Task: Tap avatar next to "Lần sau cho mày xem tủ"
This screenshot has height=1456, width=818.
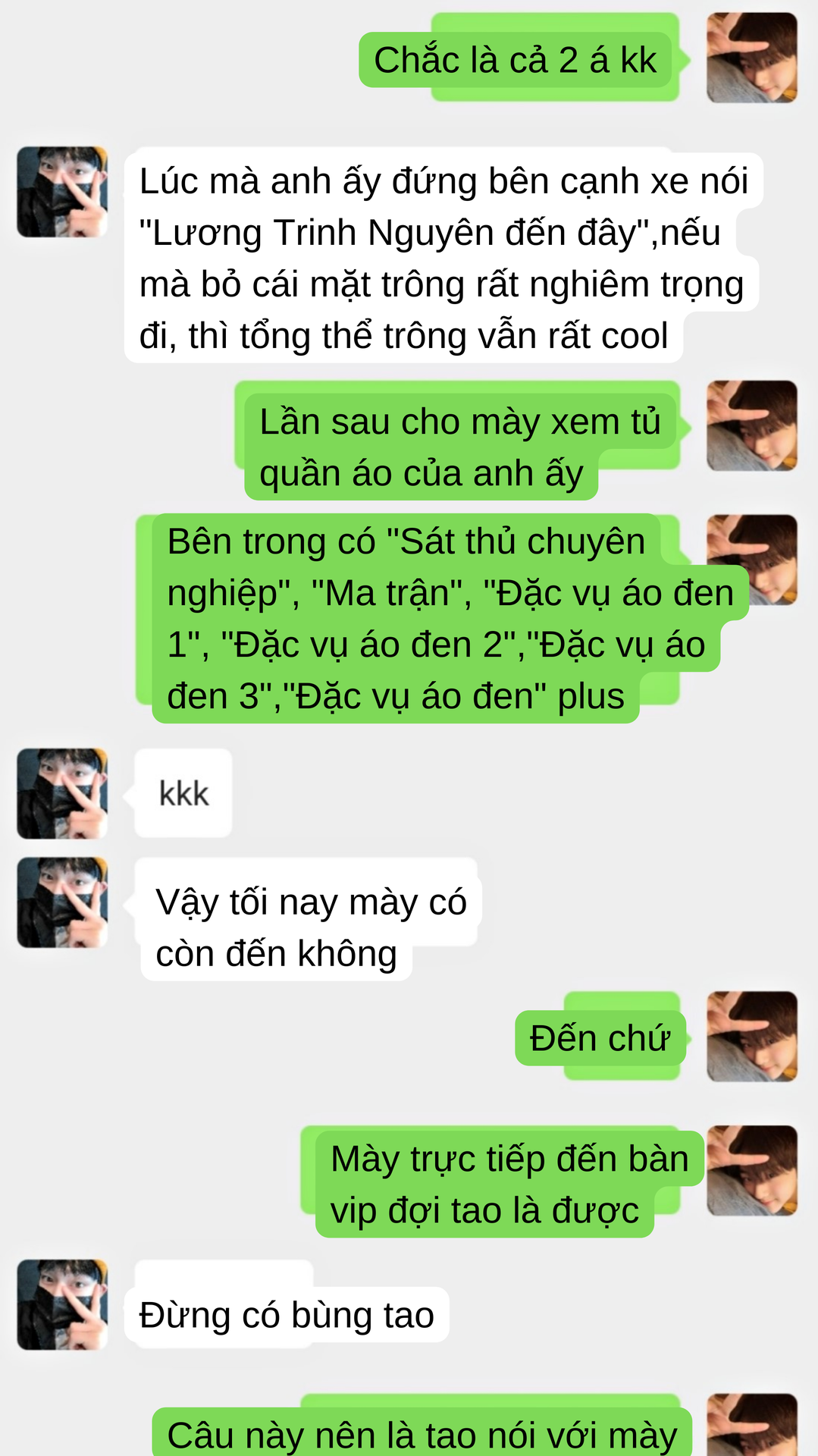Action: point(751,426)
